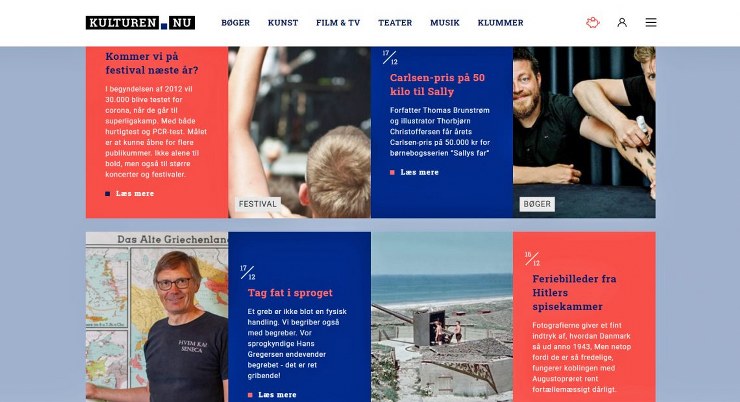
Task: Open headline Kommer vi på festival næste år?
Action: coord(152,63)
